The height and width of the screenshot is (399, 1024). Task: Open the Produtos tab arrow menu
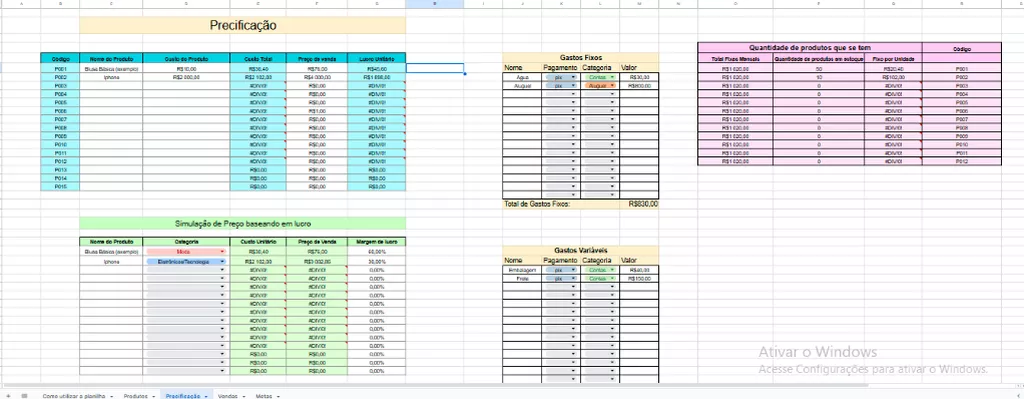[x=153, y=396]
